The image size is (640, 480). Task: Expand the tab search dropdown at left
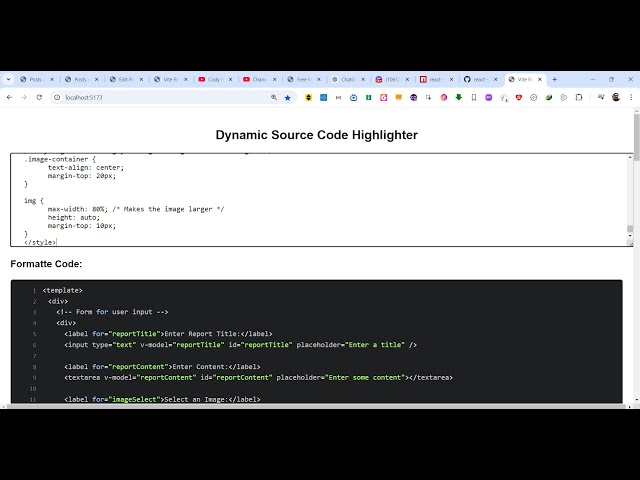(x=7, y=79)
